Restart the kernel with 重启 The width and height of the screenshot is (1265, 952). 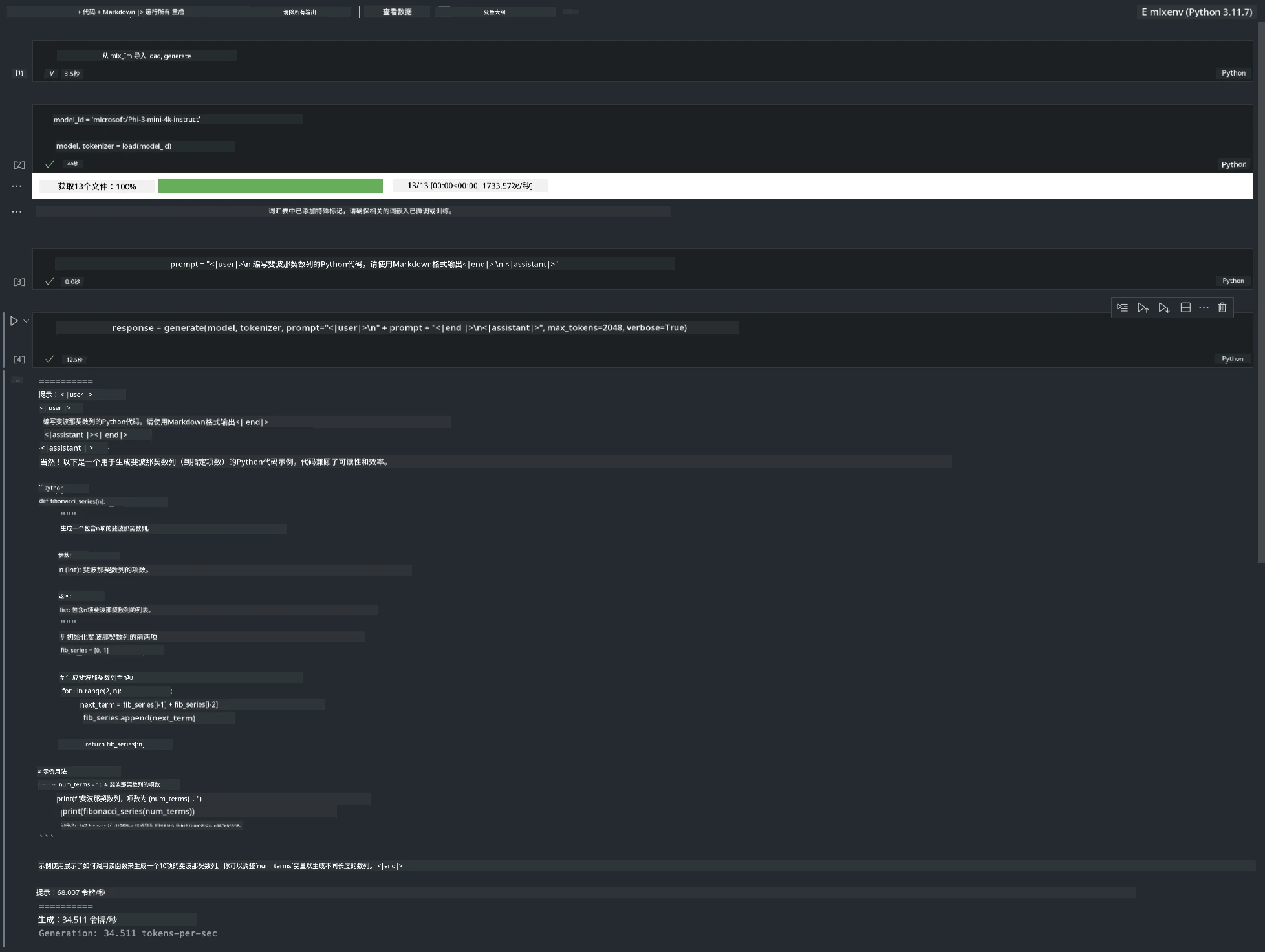(x=178, y=12)
